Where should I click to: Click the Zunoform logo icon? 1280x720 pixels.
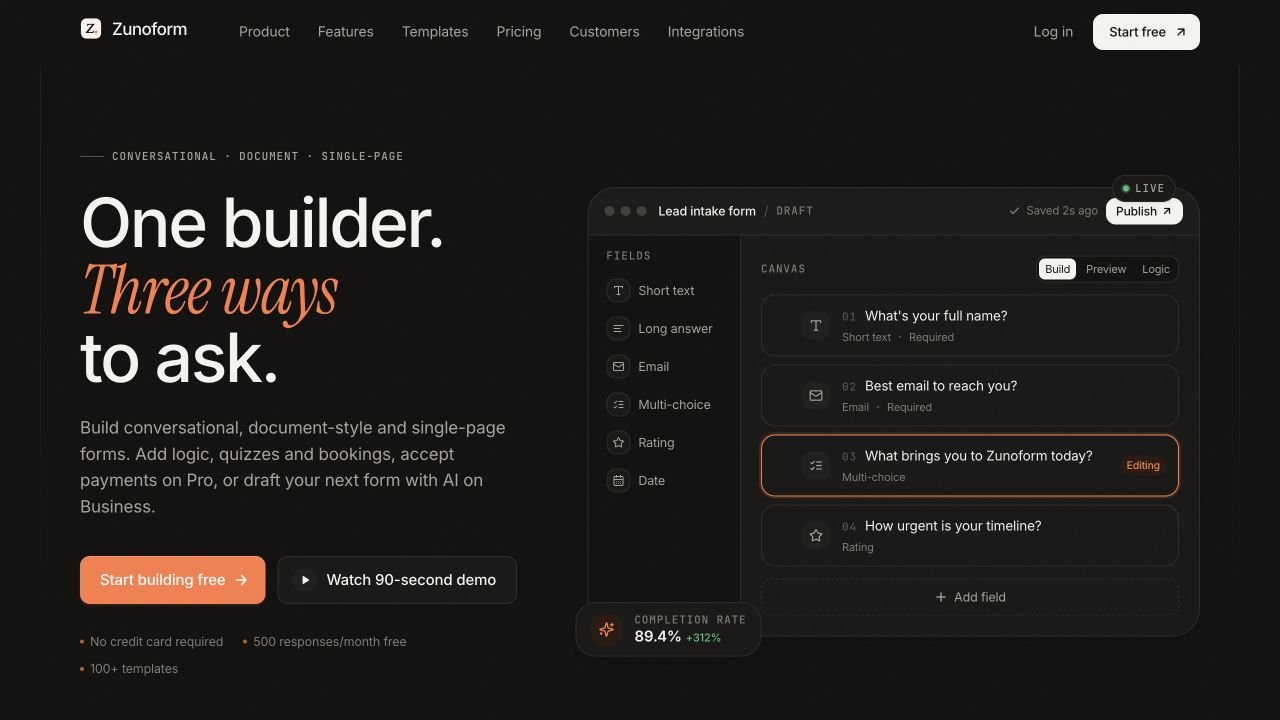pos(91,29)
